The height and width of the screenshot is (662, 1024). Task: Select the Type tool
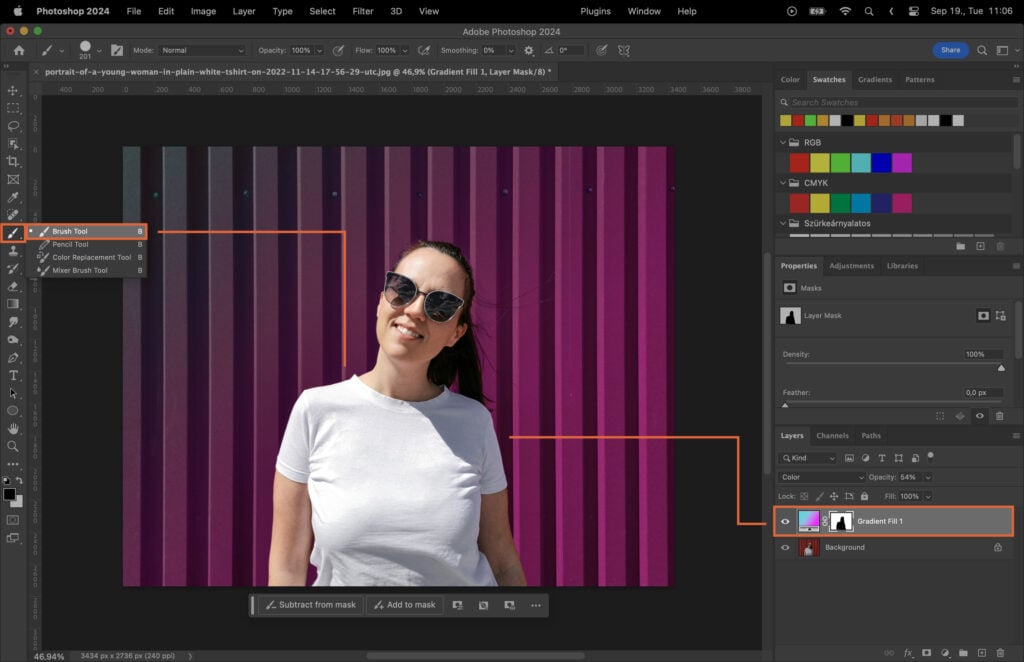pos(14,375)
